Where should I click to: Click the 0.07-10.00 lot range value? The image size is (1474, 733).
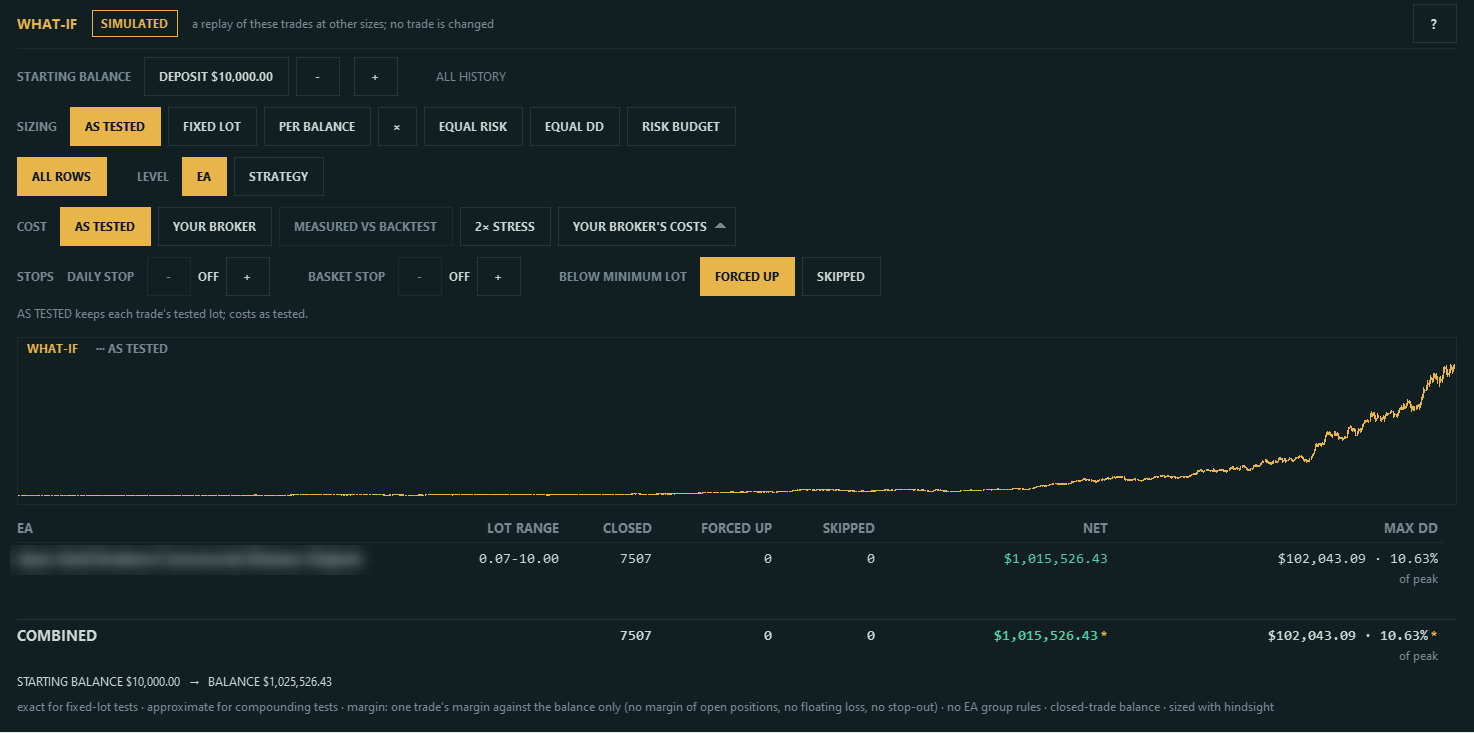[519, 559]
